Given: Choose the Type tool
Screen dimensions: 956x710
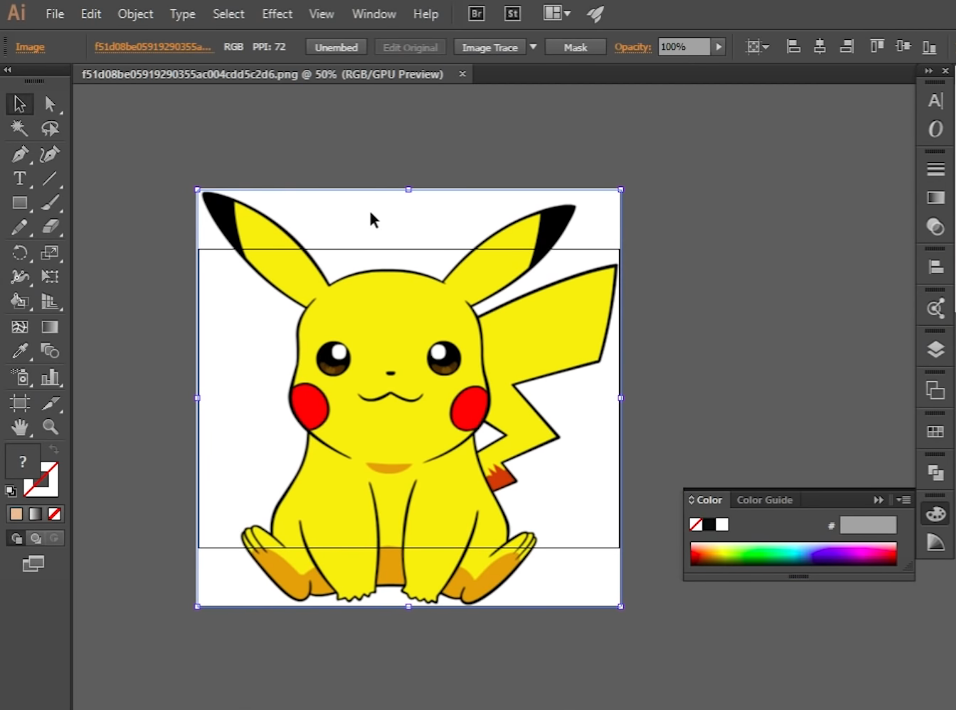Looking at the screenshot, I should point(20,179).
